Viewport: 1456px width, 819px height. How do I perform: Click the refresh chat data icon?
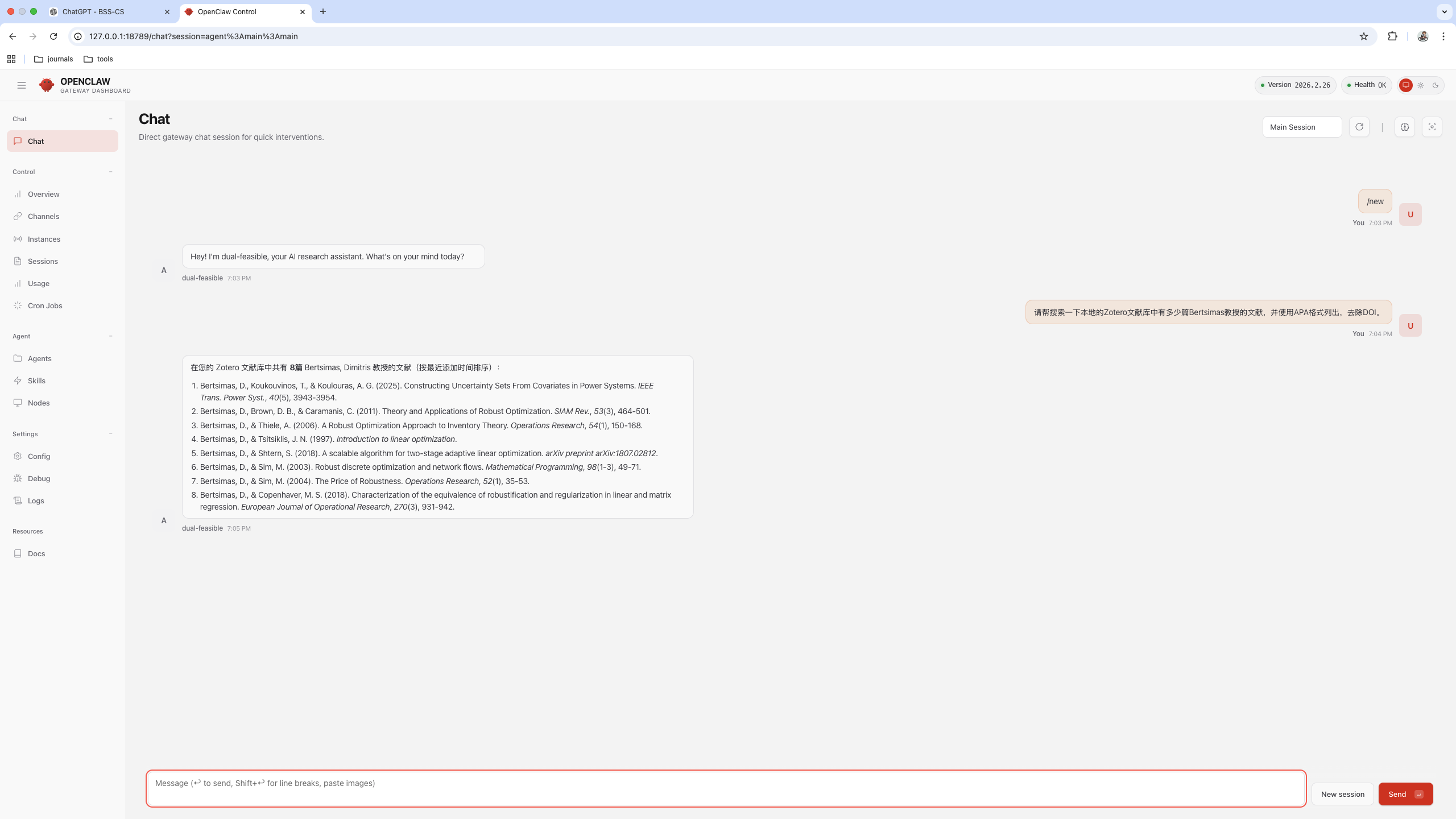(1359, 127)
